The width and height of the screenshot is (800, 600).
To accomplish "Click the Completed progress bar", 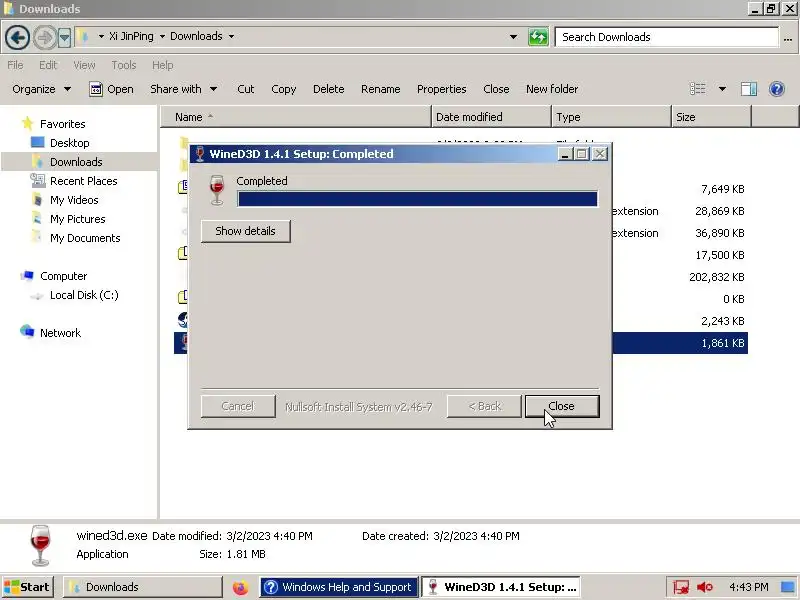I will [417, 199].
